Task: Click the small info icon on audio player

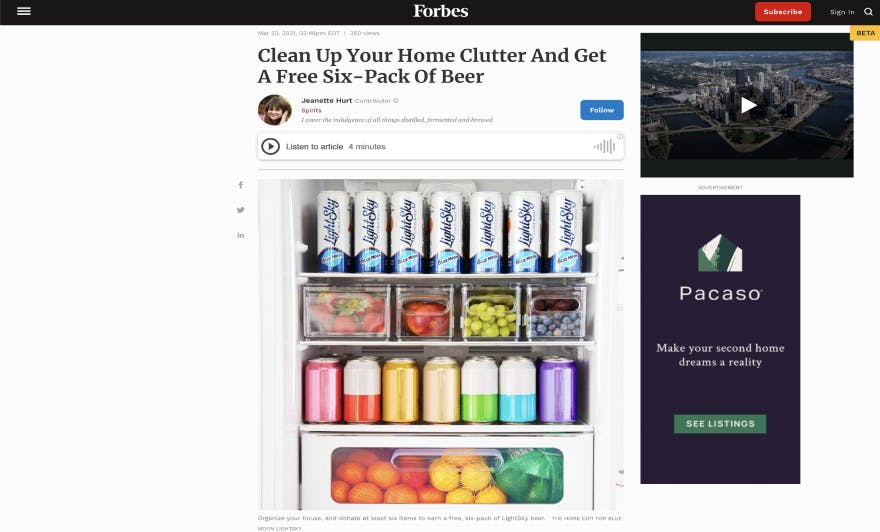Action: point(620,136)
